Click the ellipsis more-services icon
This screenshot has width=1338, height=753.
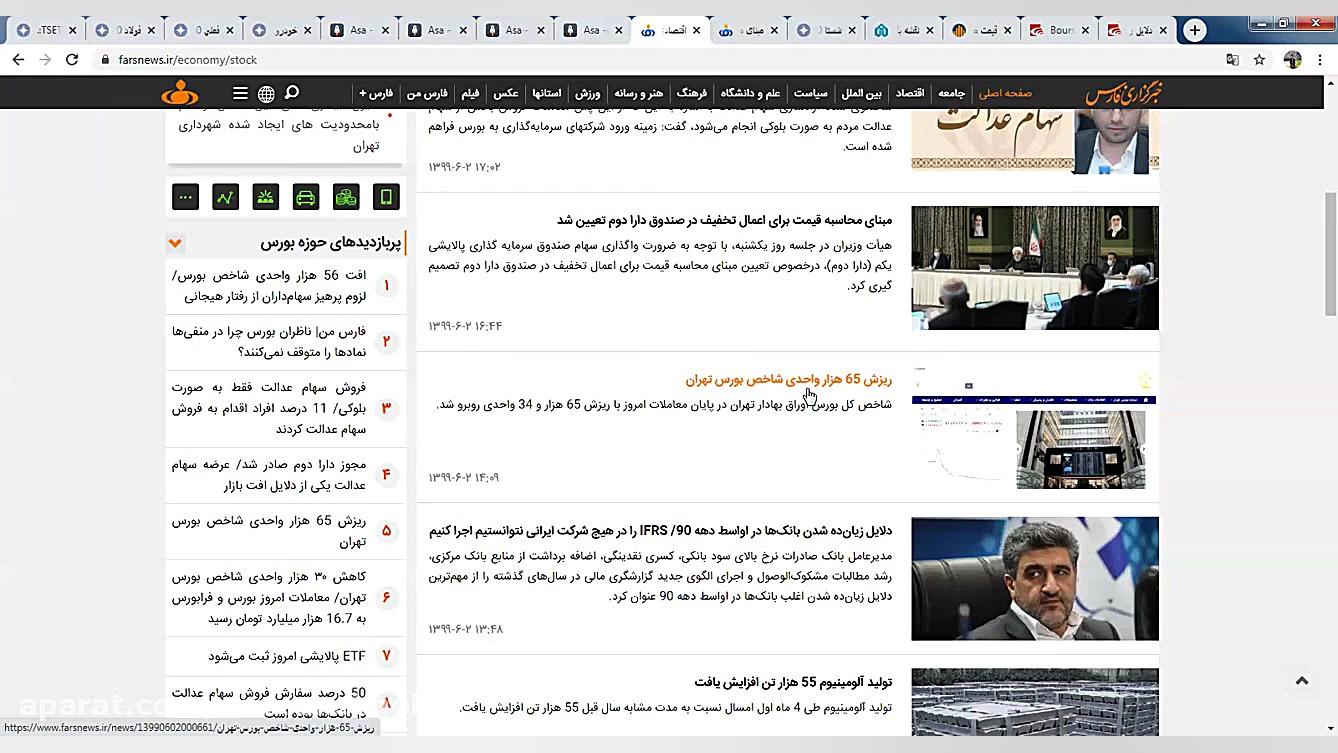[x=185, y=196]
